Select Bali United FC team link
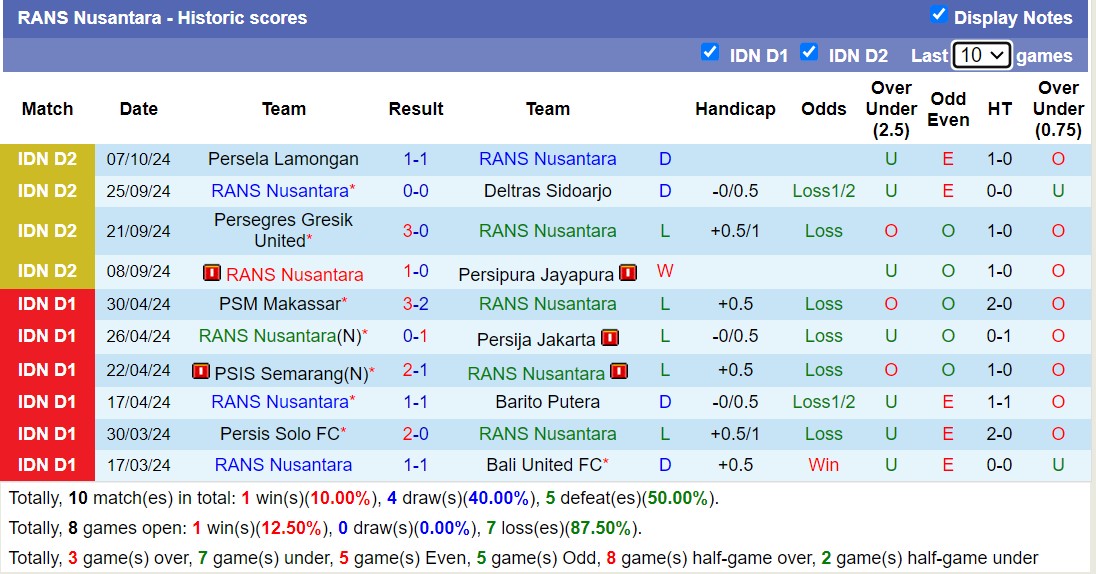1096x574 pixels. click(544, 465)
